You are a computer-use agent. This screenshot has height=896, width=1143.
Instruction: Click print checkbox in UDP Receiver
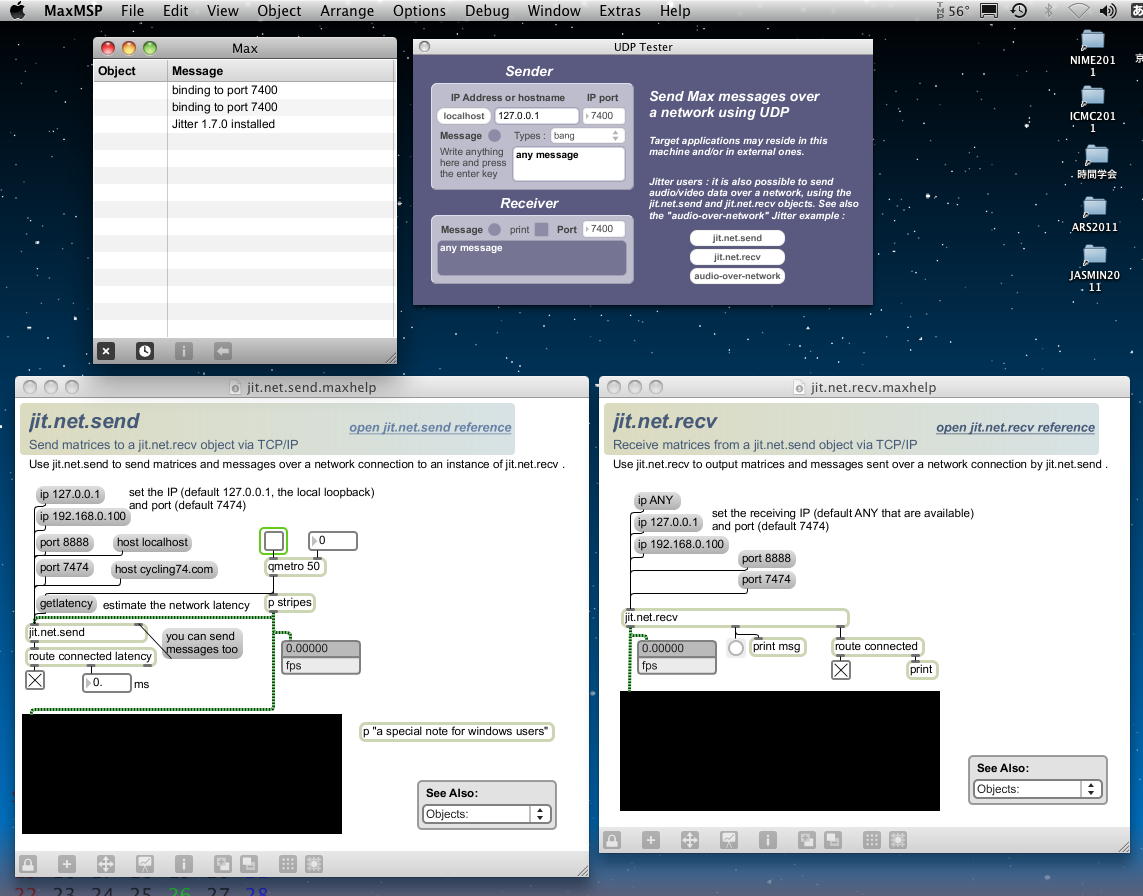(541, 229)
